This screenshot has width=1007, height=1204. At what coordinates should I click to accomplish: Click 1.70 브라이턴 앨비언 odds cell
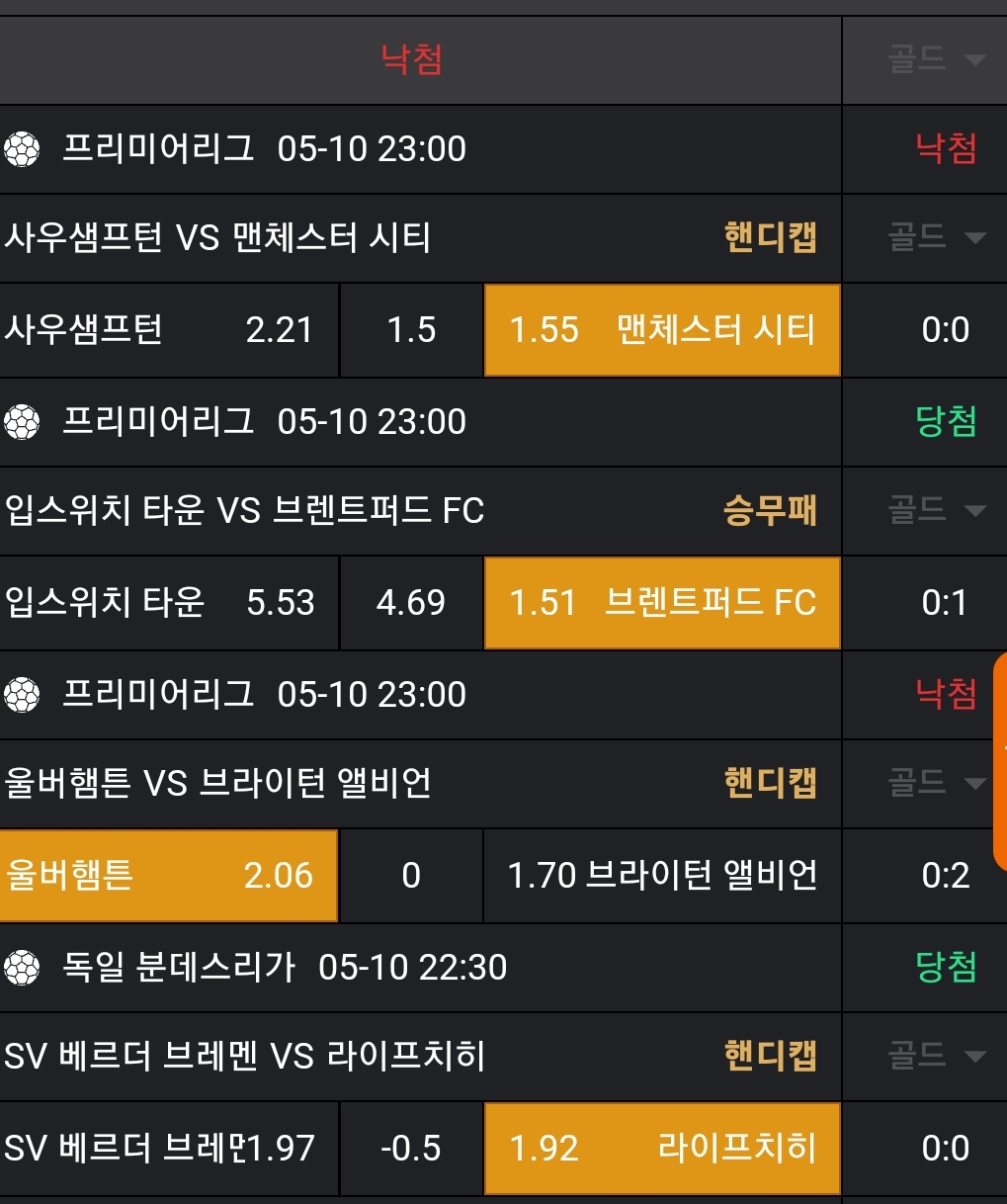coord(662,876)
